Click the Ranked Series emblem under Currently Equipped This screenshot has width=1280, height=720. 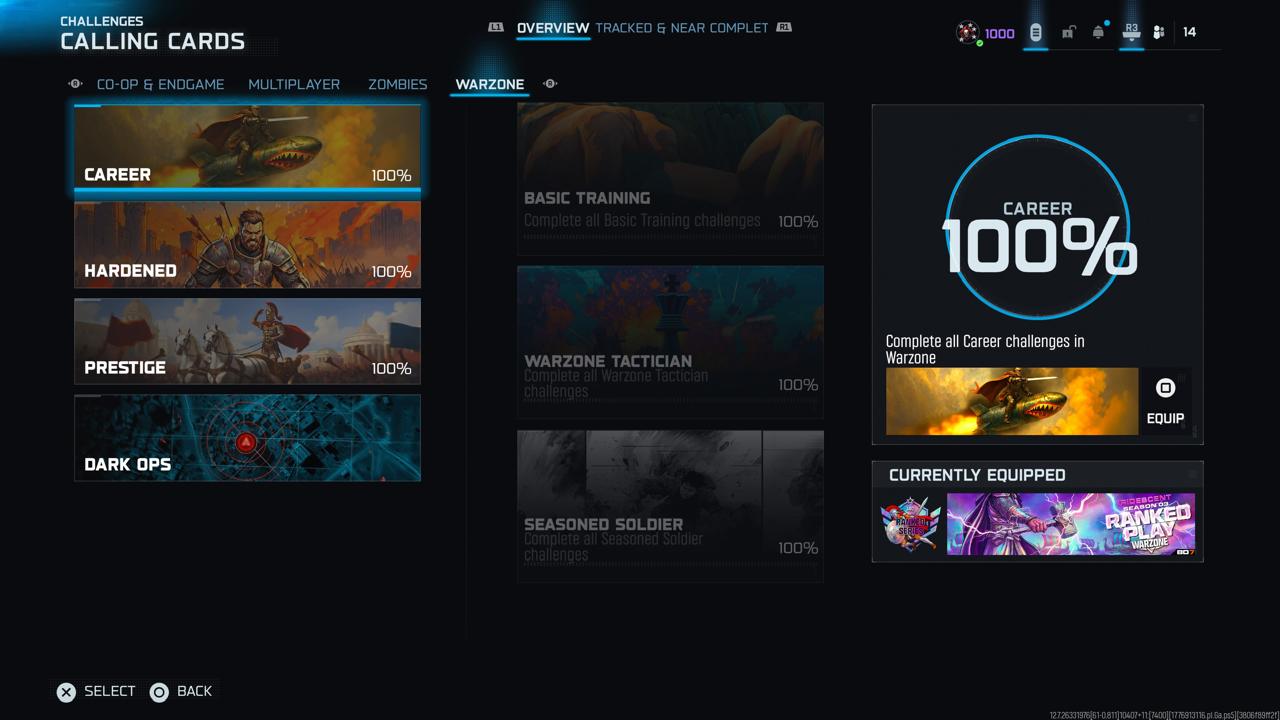coord(910,525)
